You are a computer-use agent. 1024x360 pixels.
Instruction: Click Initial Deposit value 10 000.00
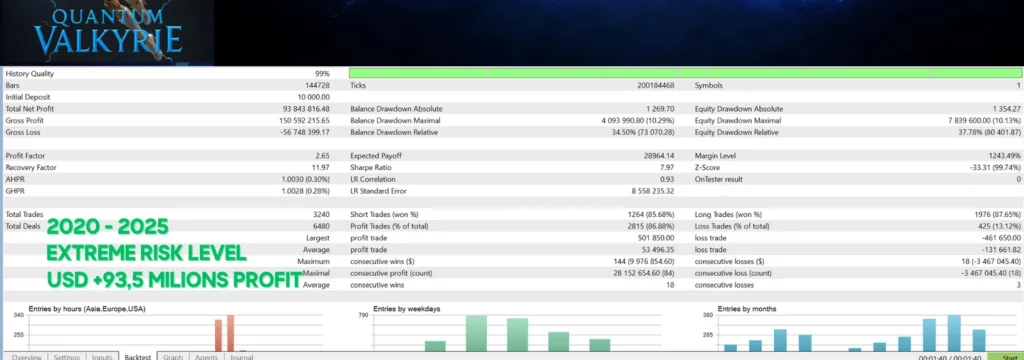pyautogui.click(x=313, y=97)
